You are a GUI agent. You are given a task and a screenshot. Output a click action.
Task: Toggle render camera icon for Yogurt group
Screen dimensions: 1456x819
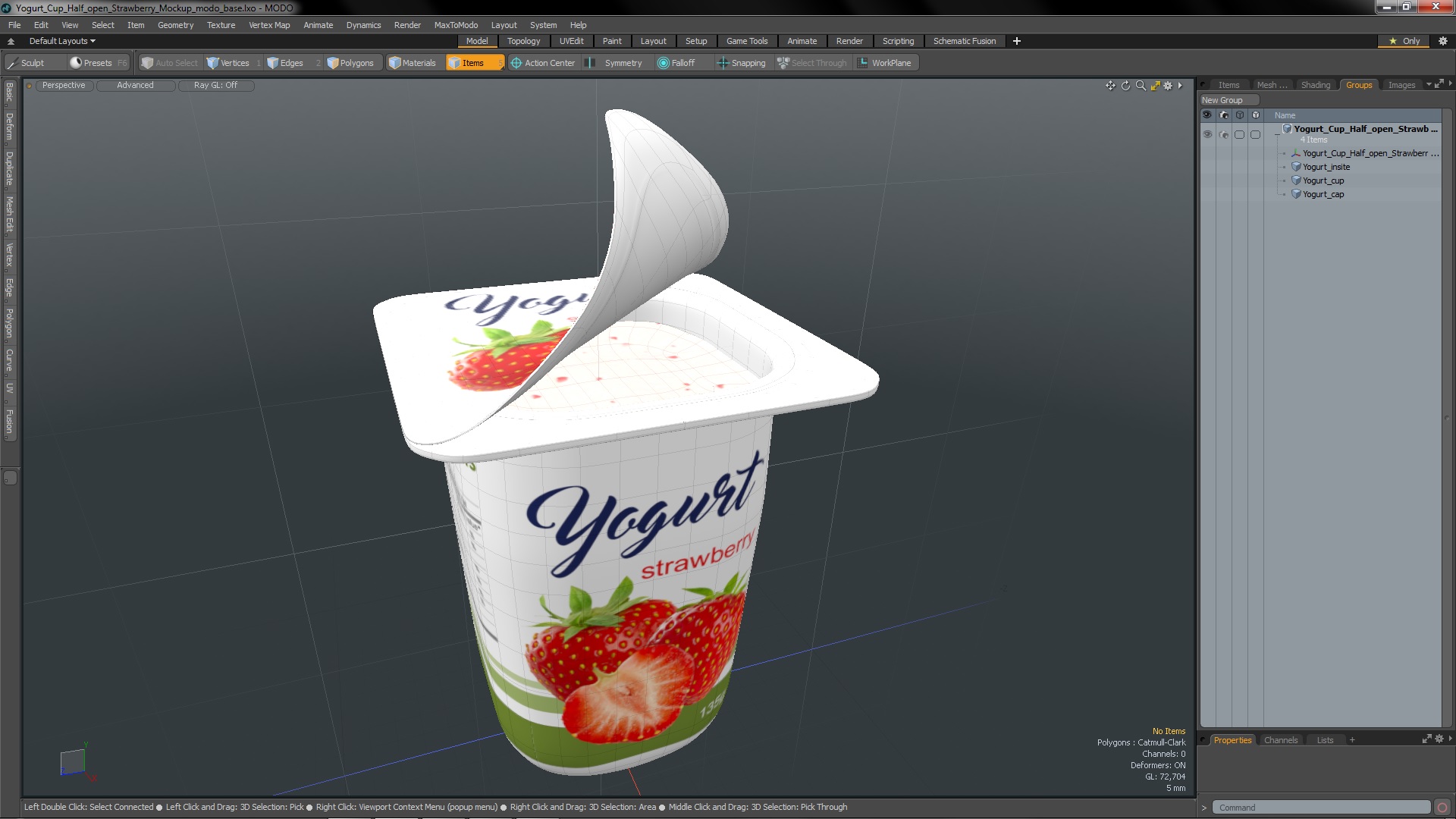pyautogui.click(x=1223, y=134)
